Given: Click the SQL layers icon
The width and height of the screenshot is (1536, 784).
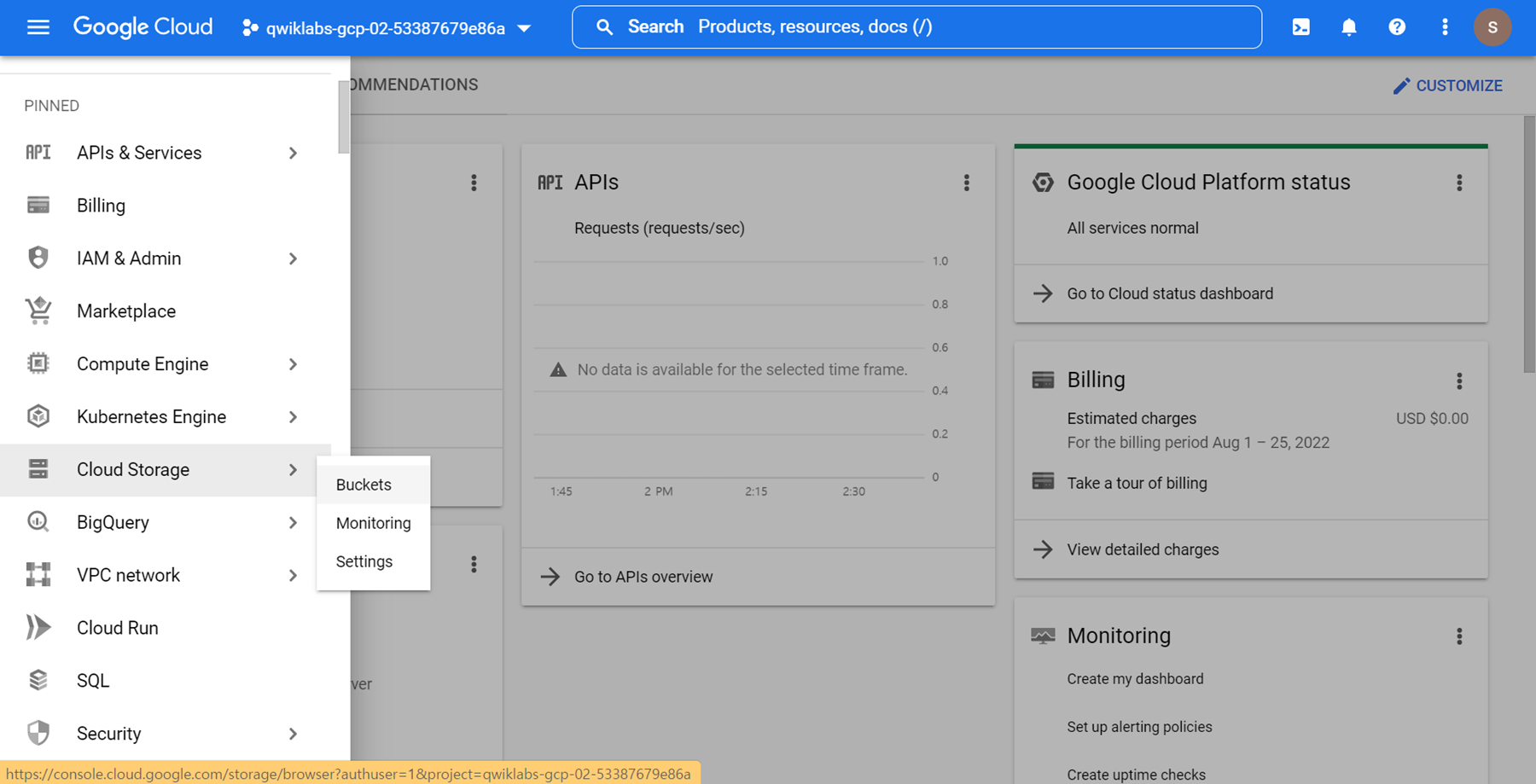Looking at the screenshot, I should 38,680.
